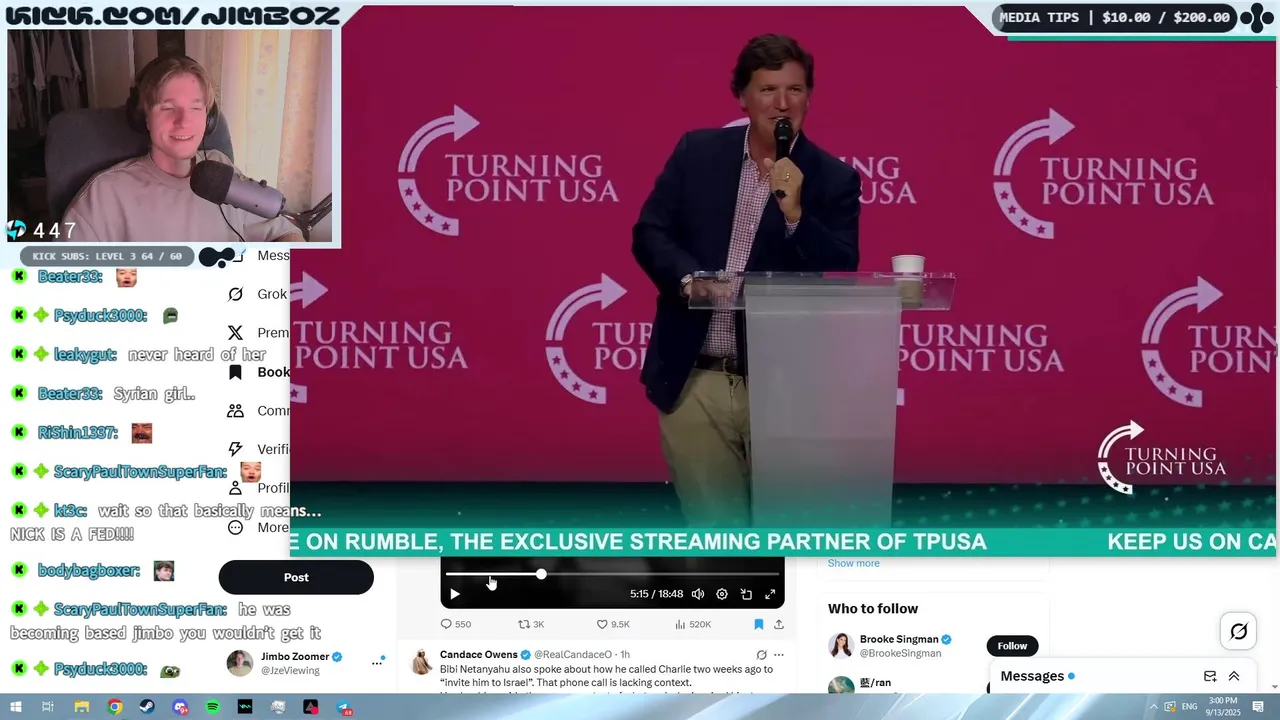The width and height of the screenshot is (1280, 720).
Task: Click Jimbo Zoomer account avatar
Action: (239, 663)
